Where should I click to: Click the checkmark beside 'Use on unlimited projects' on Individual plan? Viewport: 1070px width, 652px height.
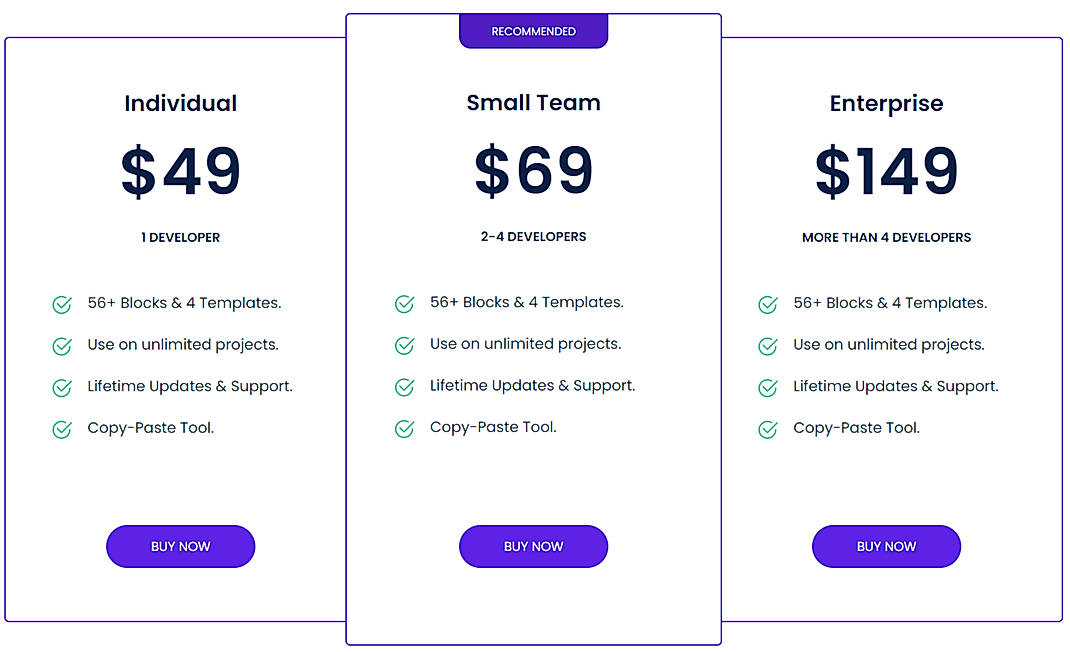point(61,345)
